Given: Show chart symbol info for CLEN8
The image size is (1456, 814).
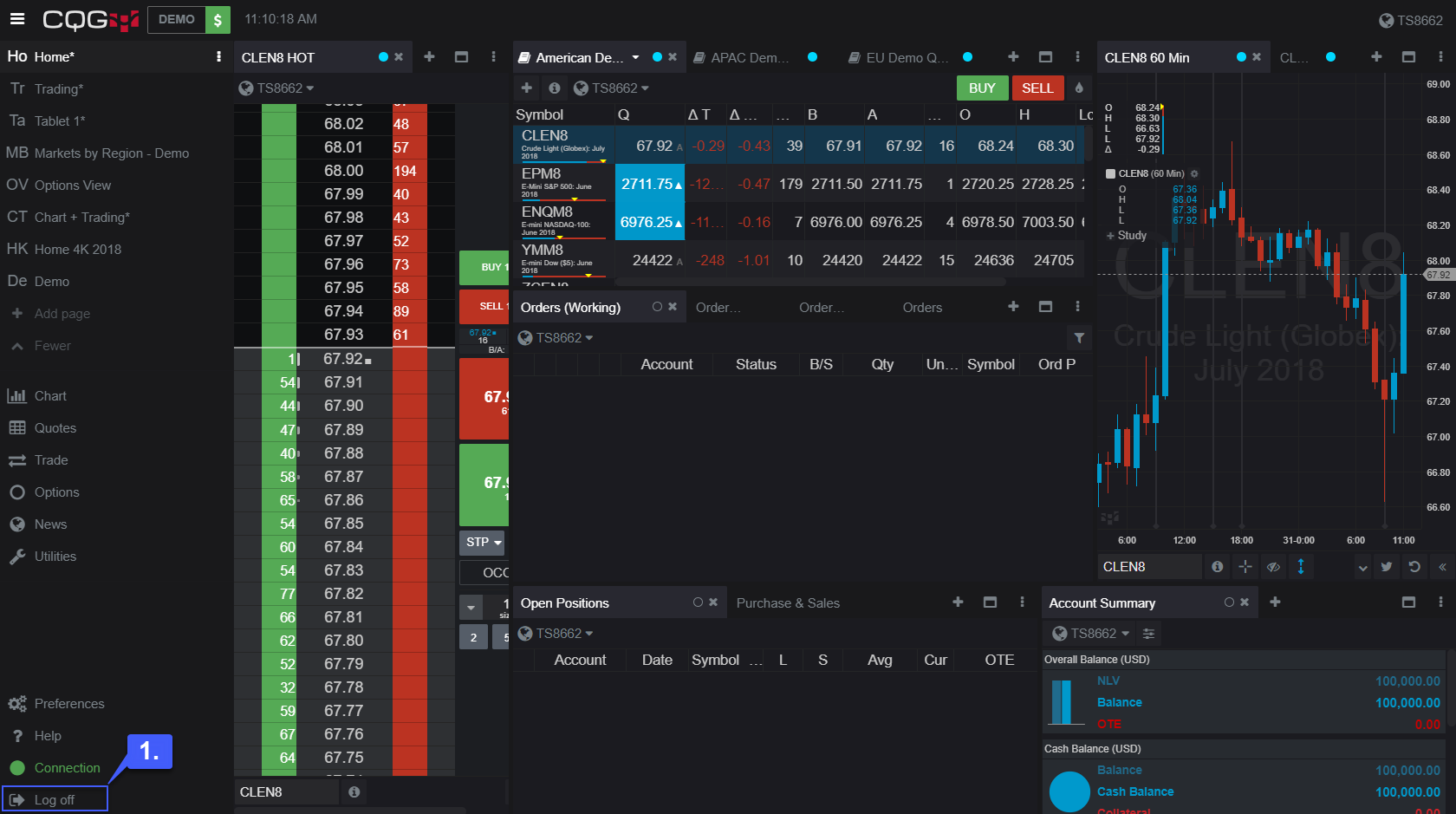Looking at the screenshot, I should coord(1218,566).
